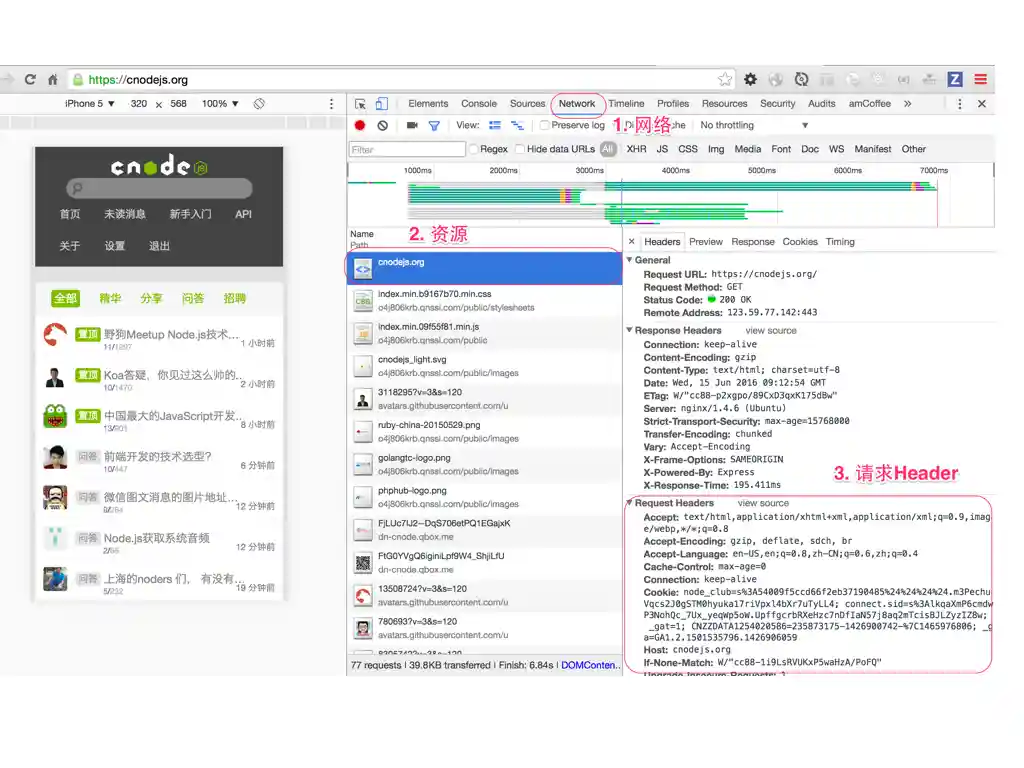1024x768 pixels.
Task: Click browser address bar URL
Action: coord(138,80)
